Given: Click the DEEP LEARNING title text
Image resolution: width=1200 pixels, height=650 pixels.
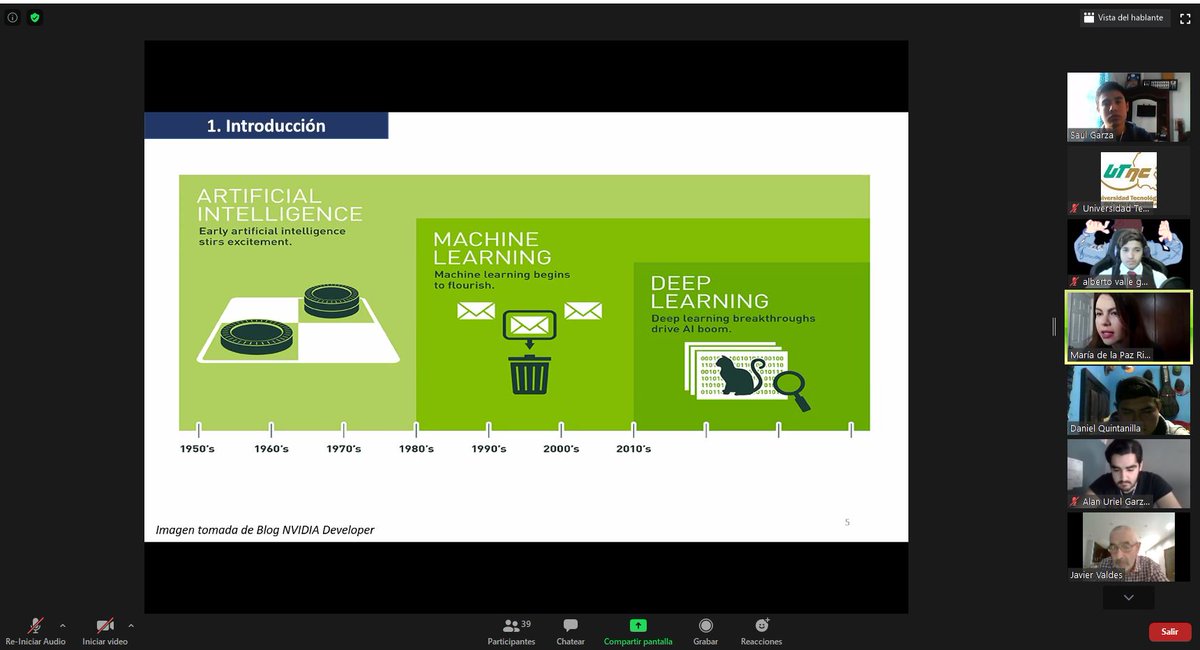Looking at the screenshot, I should (x=710, y=291).
